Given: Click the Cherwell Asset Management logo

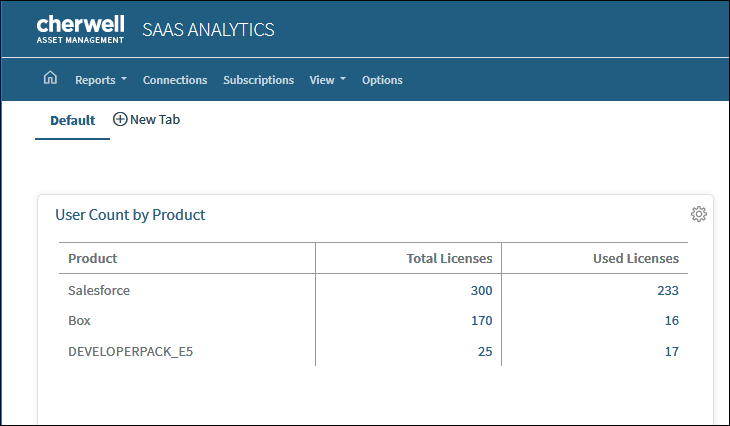Looking at the screenshot, I should click(x=81, y=29).
